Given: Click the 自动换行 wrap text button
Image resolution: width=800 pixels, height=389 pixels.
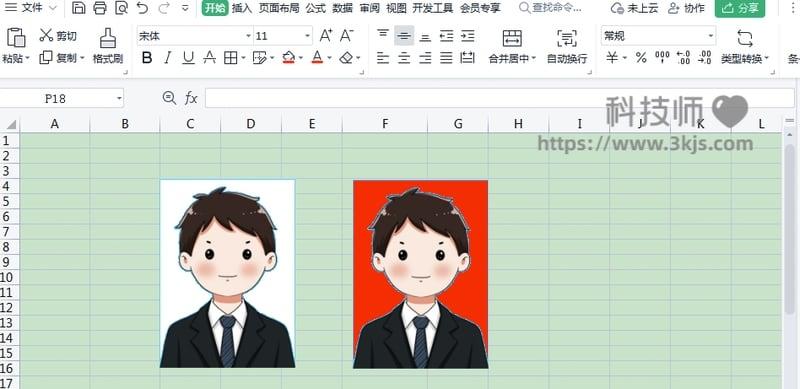Looking at the screenshot, I should (x=567, y=46).
